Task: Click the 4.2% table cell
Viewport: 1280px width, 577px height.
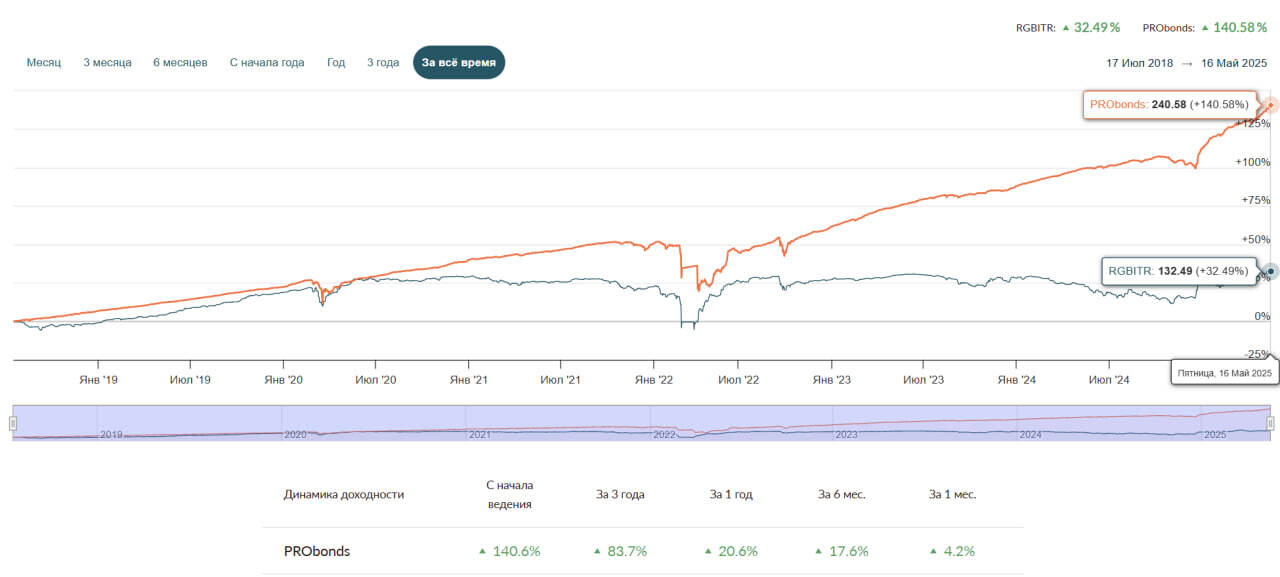Action: (x=951, y=551)
